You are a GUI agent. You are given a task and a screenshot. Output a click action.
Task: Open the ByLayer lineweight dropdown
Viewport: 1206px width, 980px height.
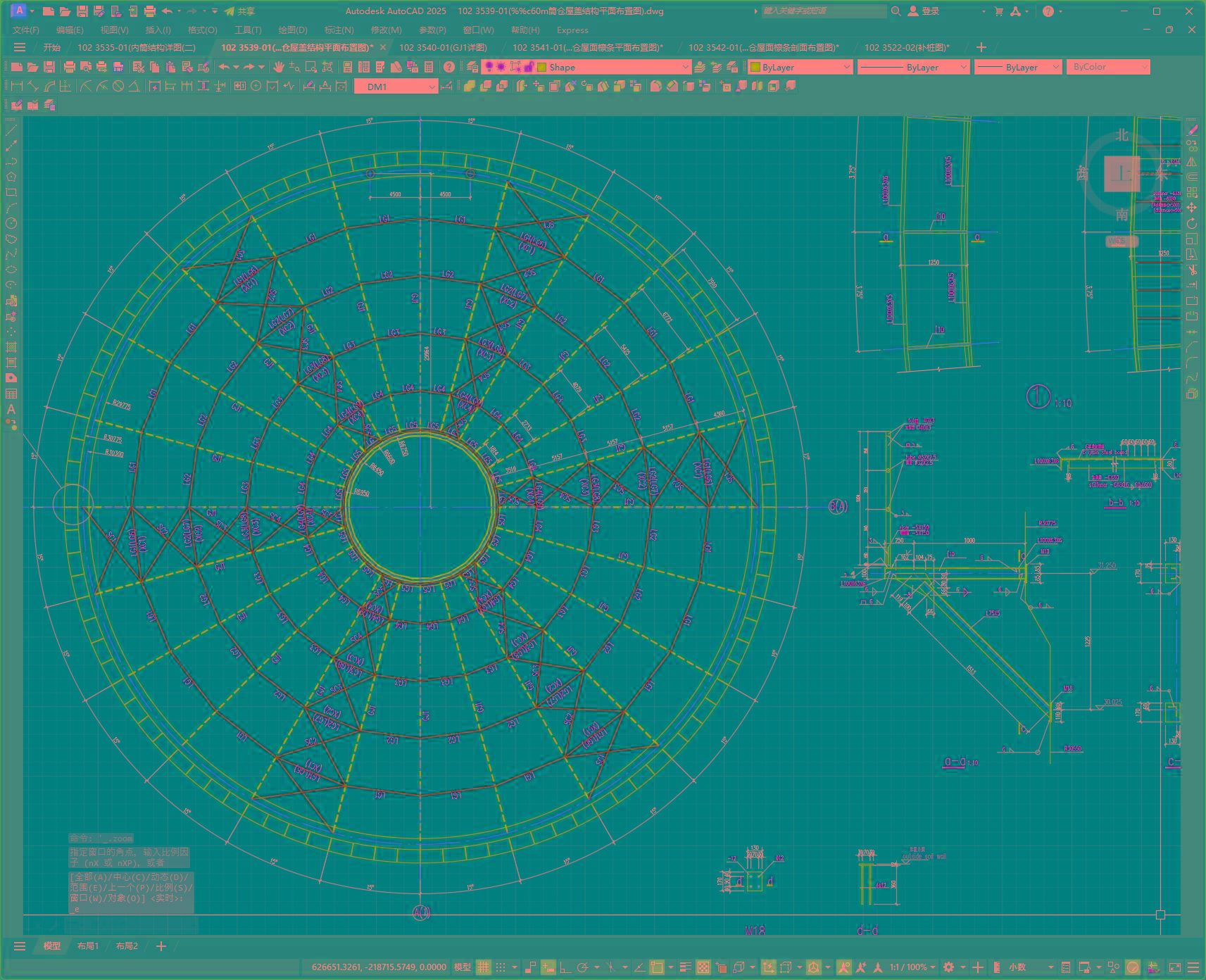[x=1017, y=67]
